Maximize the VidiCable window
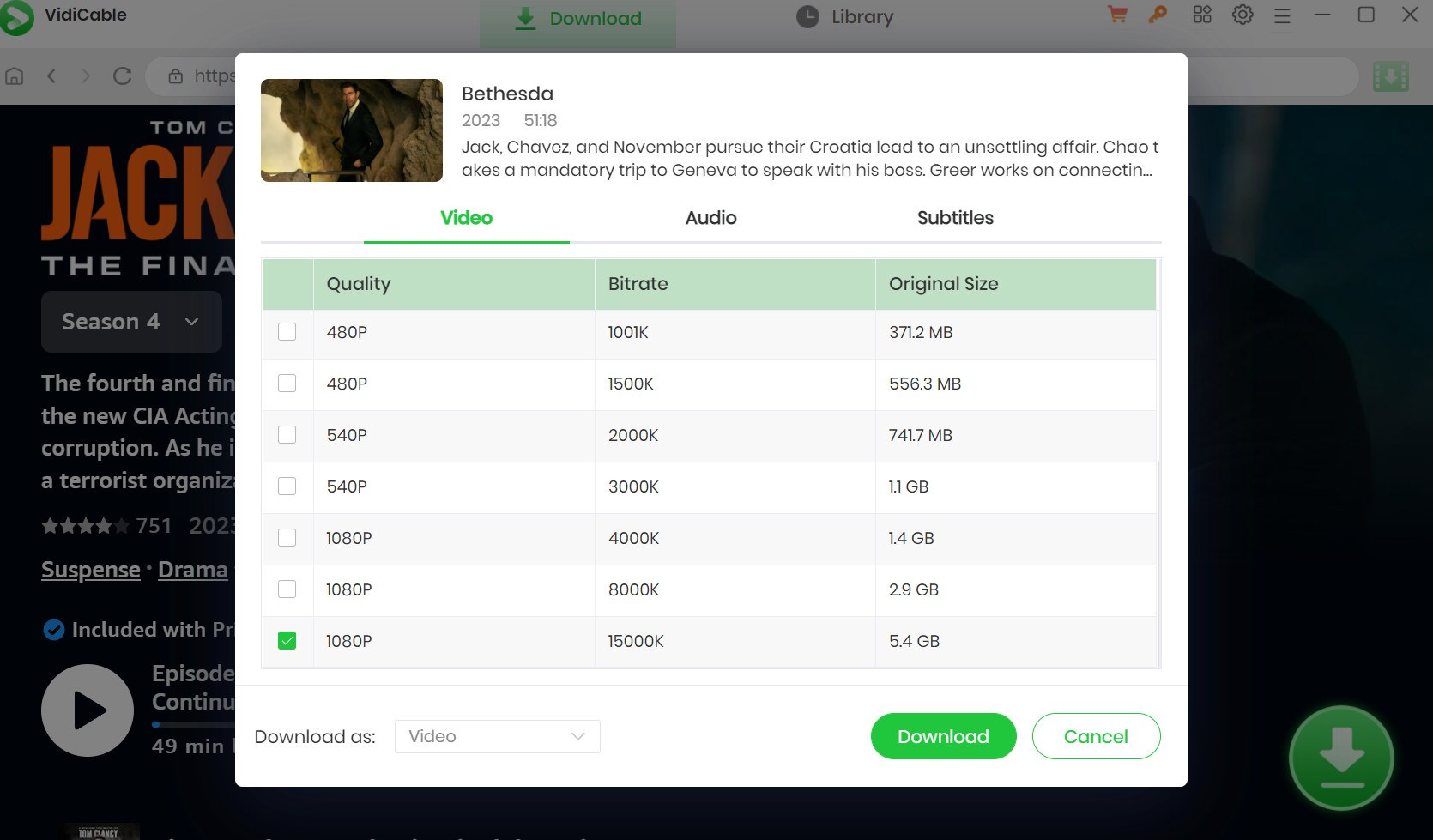The height and width of the screenshot is (840, 1433). point(1366,15)
